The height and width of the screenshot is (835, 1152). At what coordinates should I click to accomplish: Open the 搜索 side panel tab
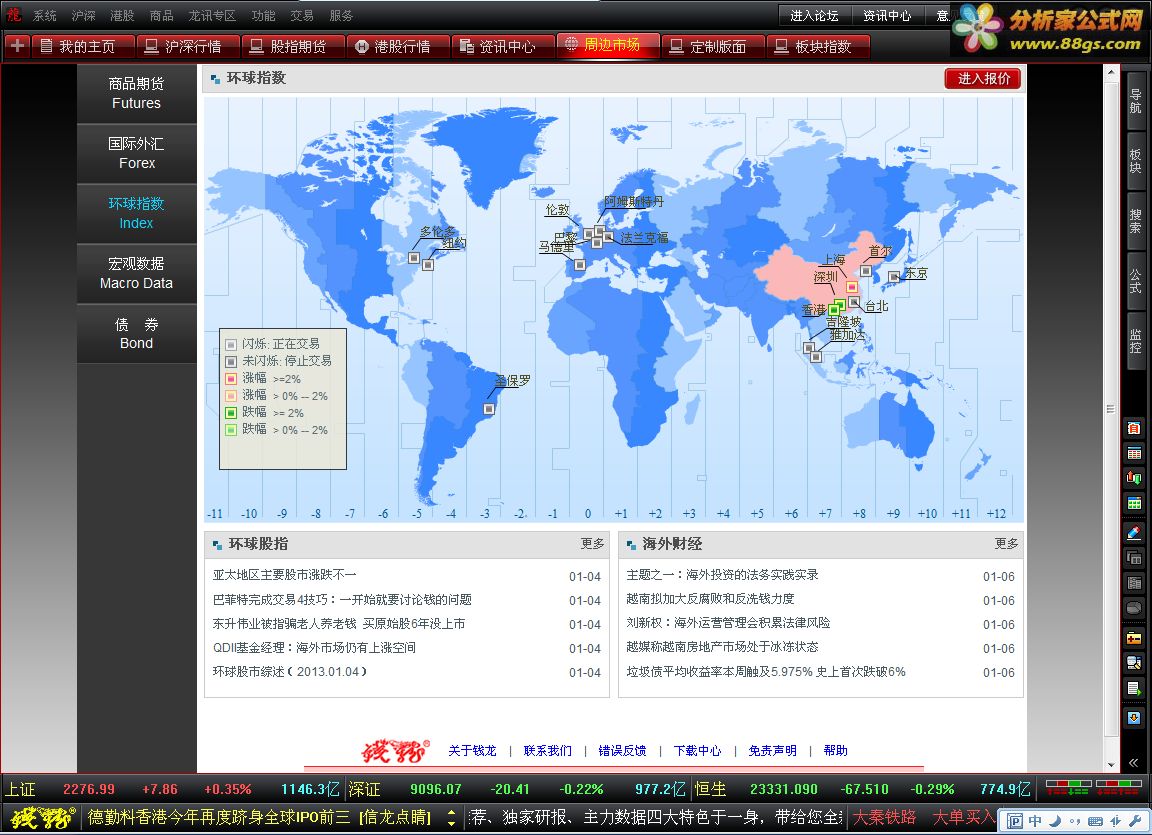click(x=1135, y=221)
